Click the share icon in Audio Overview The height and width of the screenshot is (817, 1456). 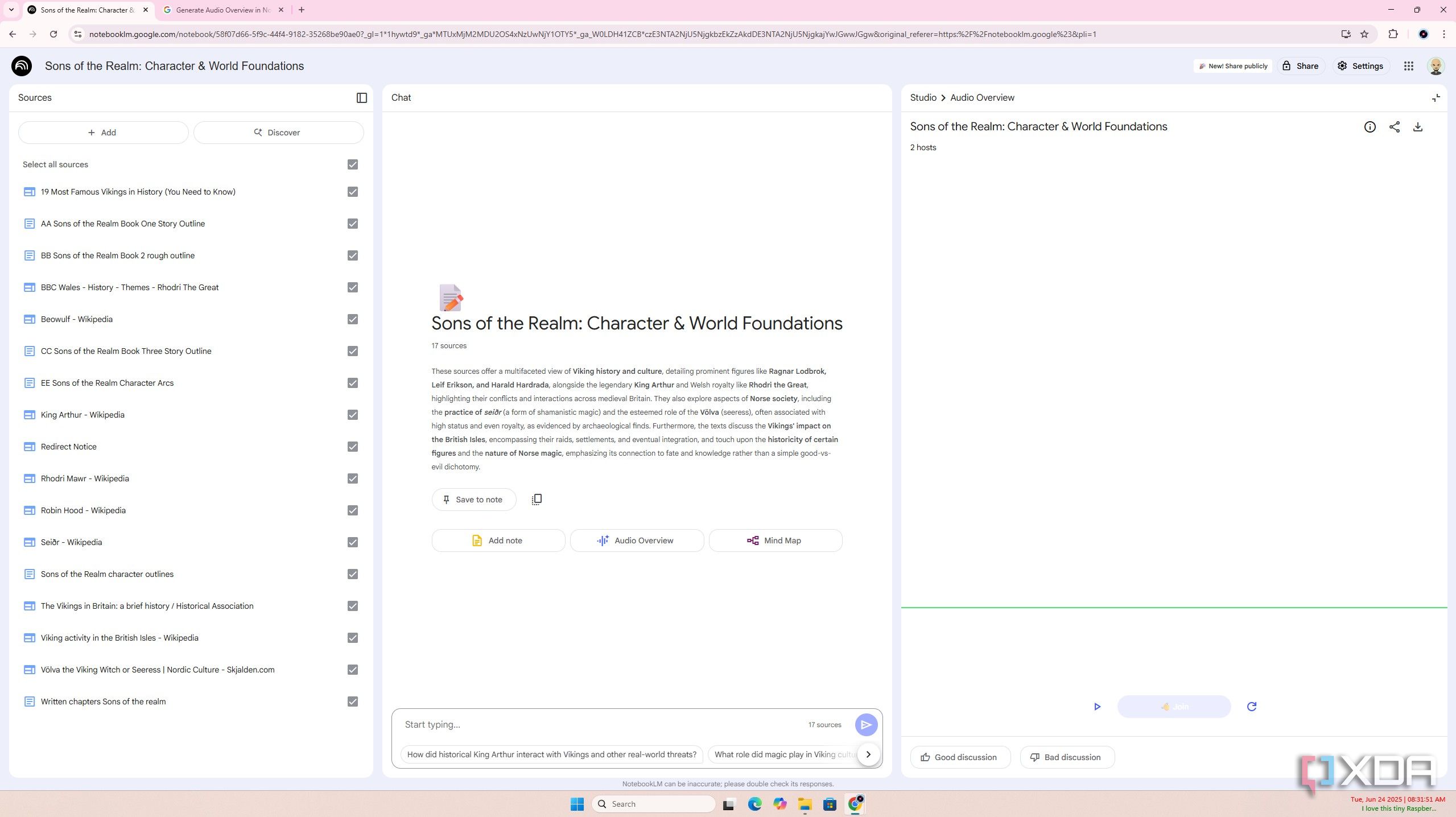pyautogui.click(x=1395, y=127)
